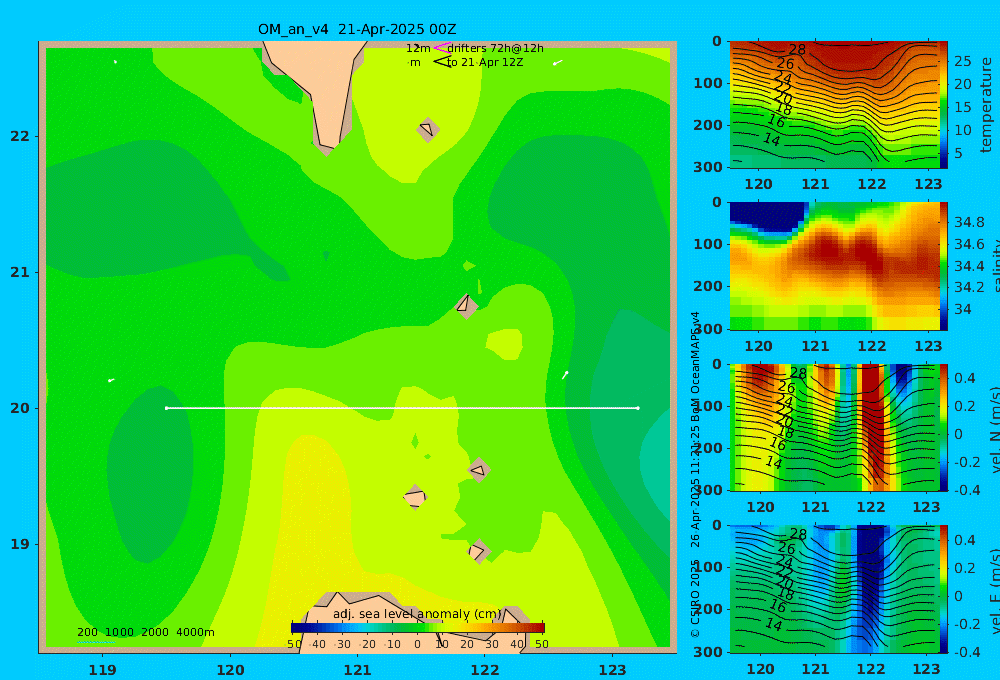Click the temperature colour bar
The height and width of the screenshot is (680, 1000).
click(943, 105)
